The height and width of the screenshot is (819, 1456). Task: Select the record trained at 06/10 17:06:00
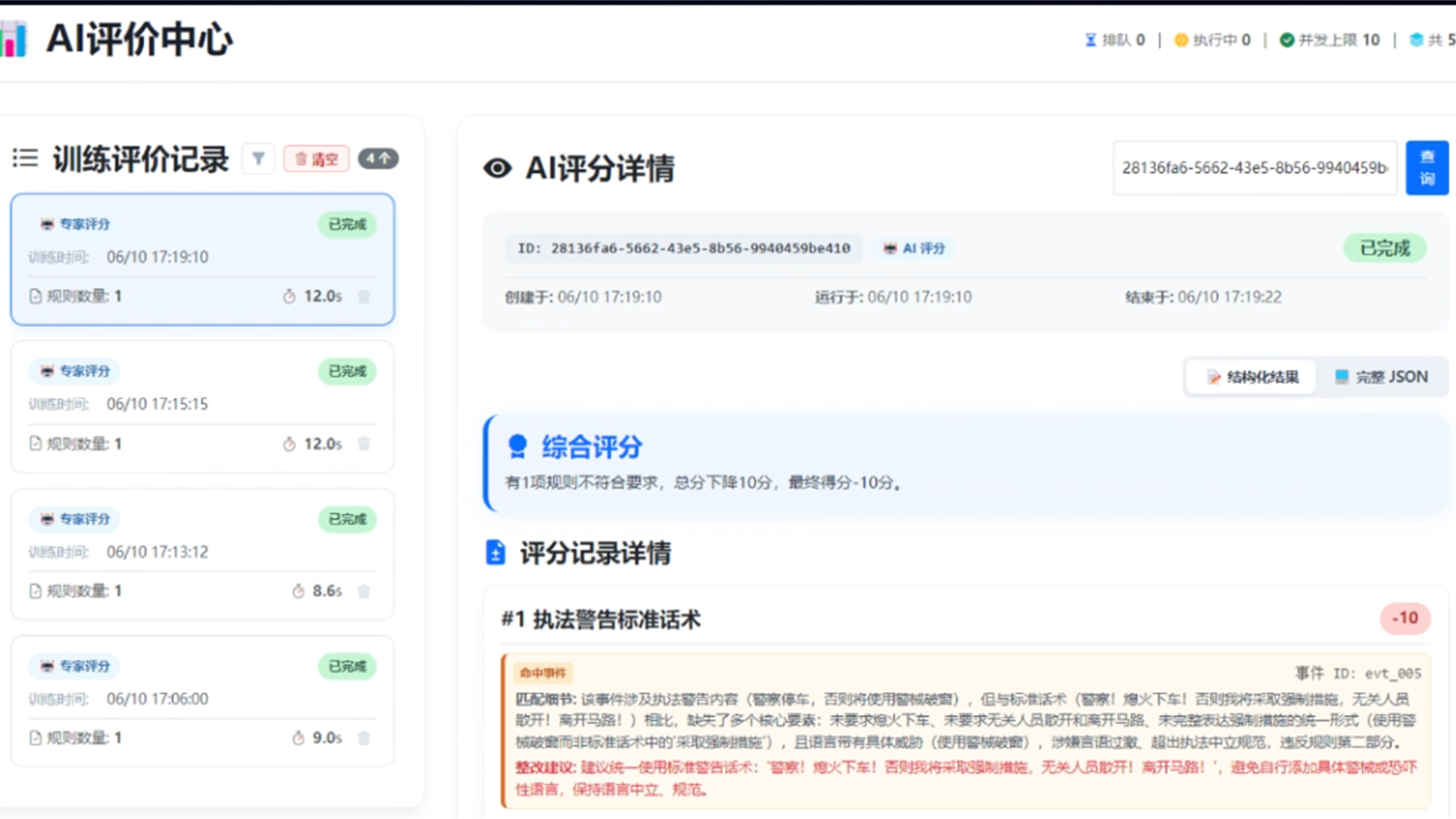pyautogui.click(x=202, y=701)
